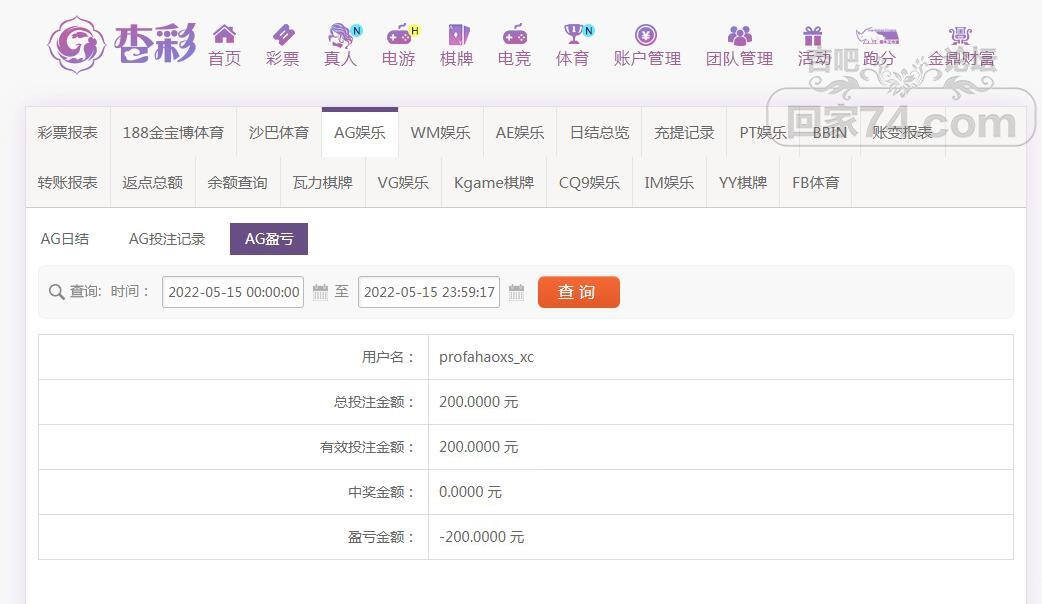Open the 首页 home icon

point(225,35)
